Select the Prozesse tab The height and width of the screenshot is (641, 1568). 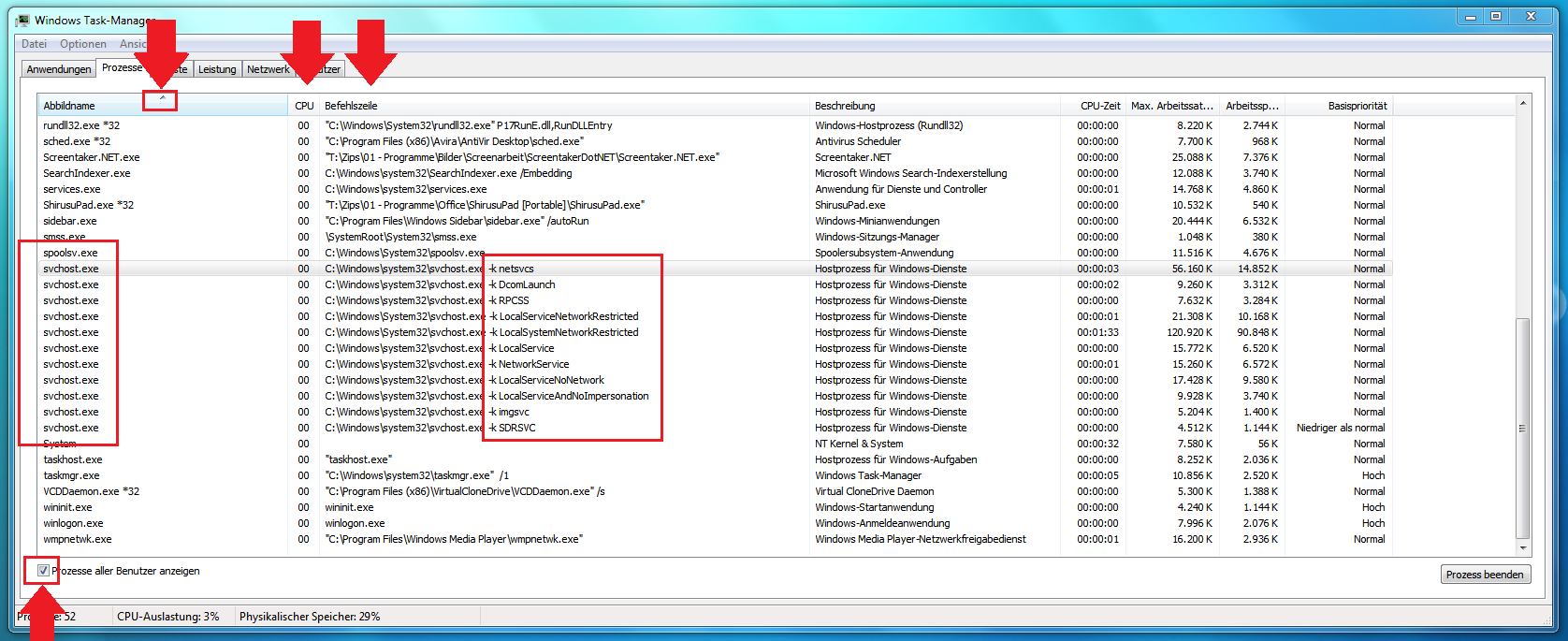(x=122, y=67)
